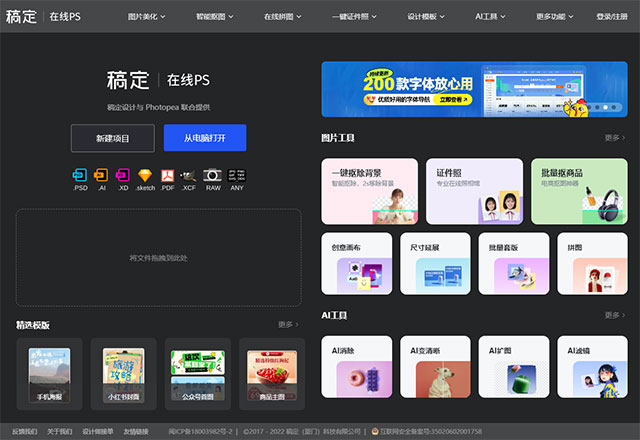Viewport: 640px width, 440px height.
Task: Open the 手机海报 template thumbnail
Action: tap(49, 375)
